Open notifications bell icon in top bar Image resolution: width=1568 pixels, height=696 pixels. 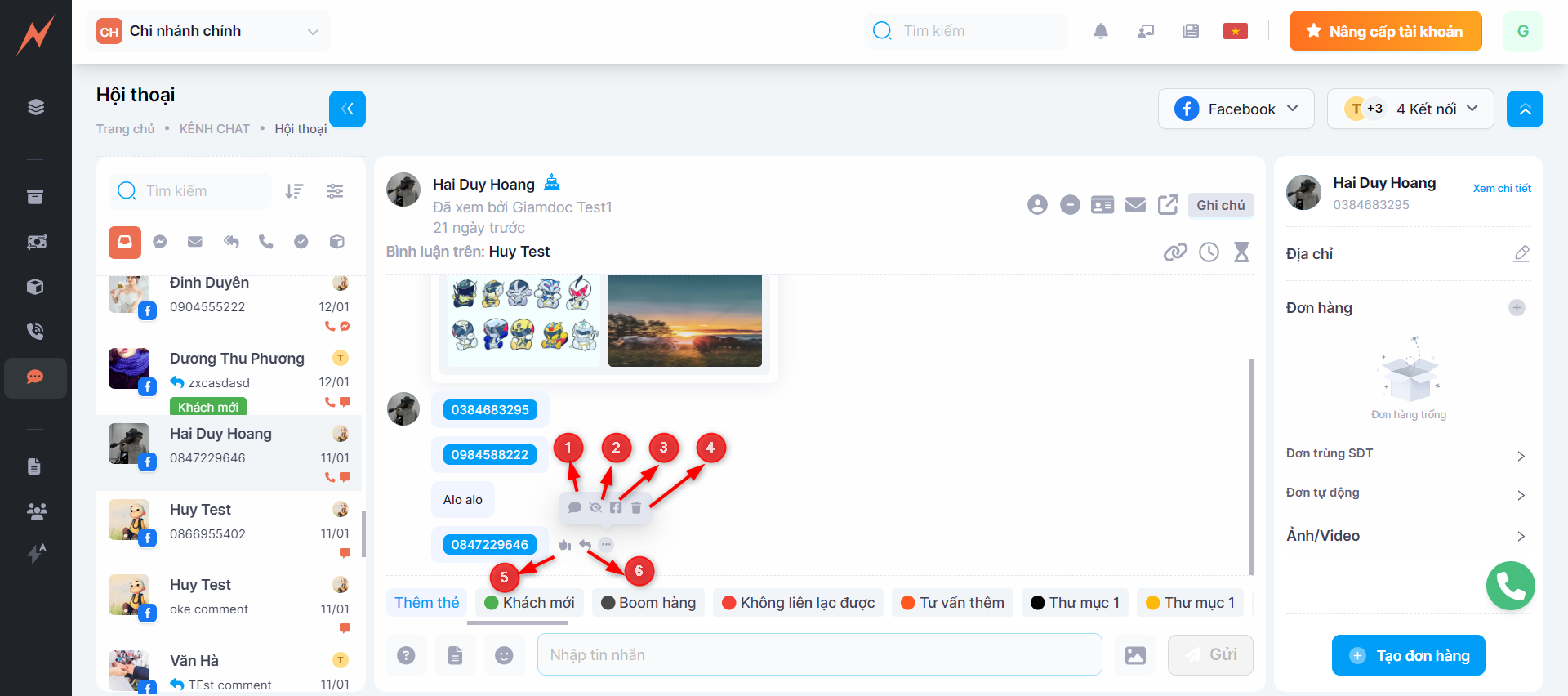pos(1101,31)
